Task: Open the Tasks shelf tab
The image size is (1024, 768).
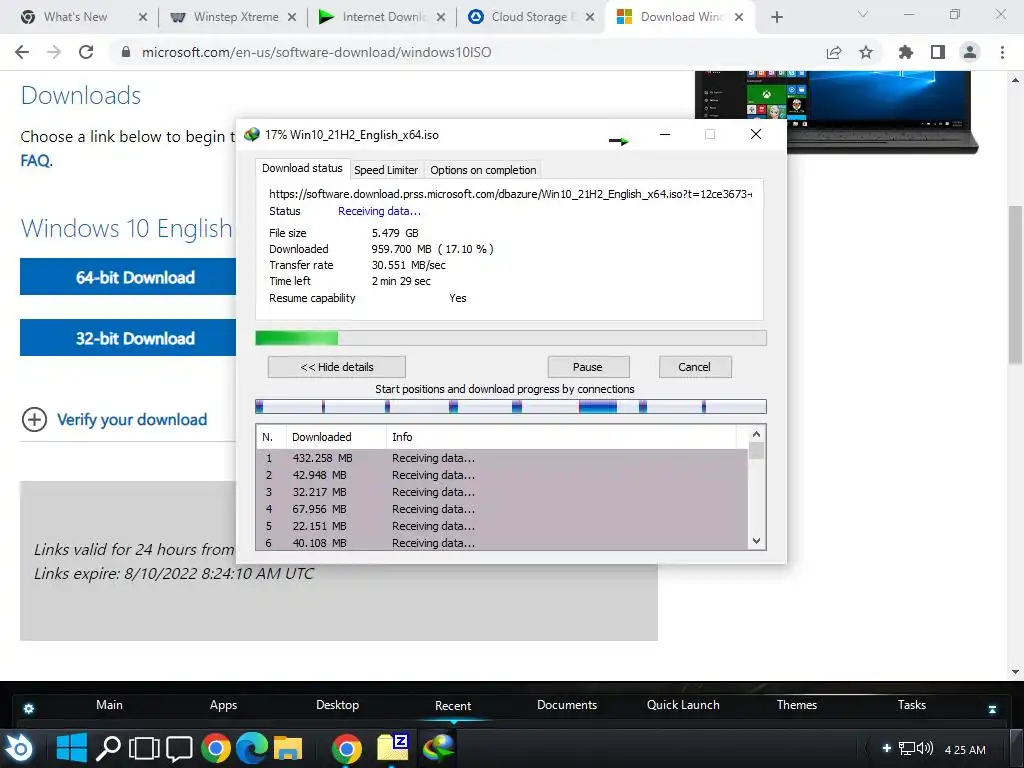Action: point(912,705)
